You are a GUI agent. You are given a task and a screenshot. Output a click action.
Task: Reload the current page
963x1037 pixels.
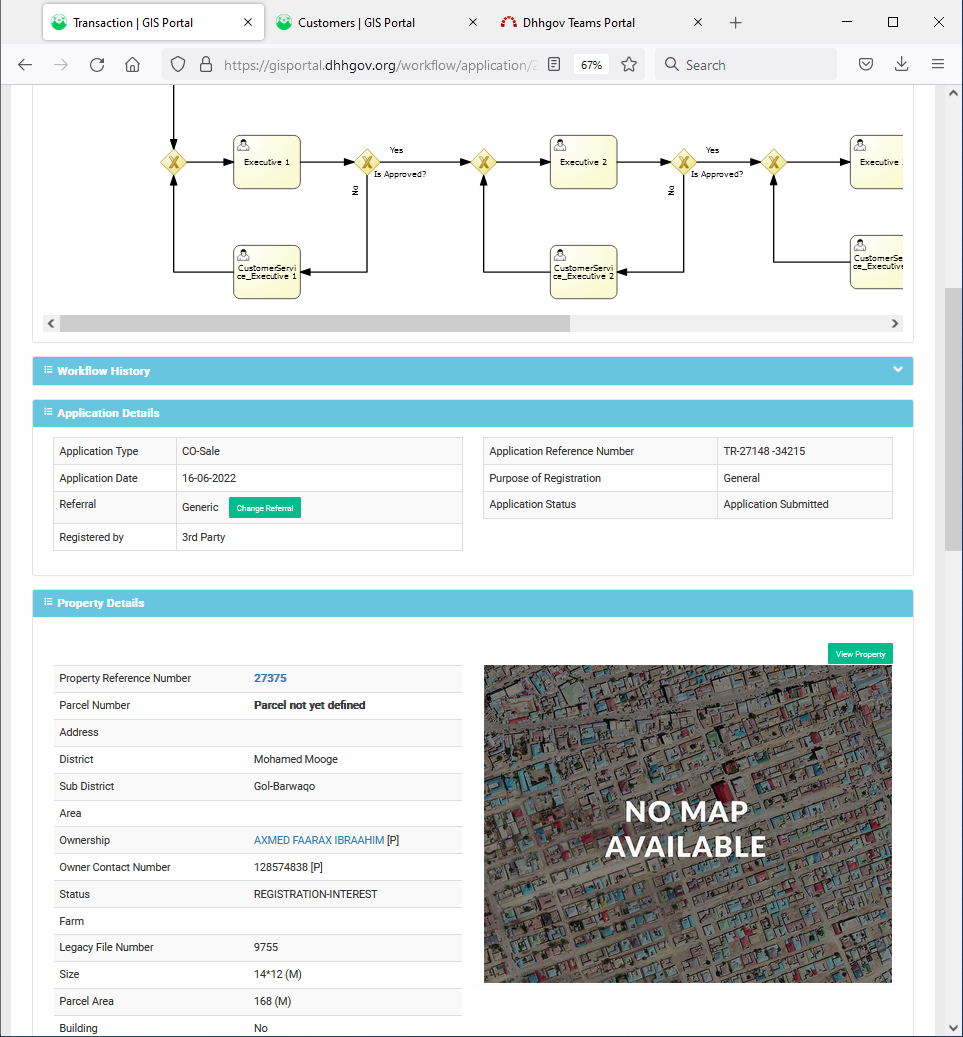point(97,64)
